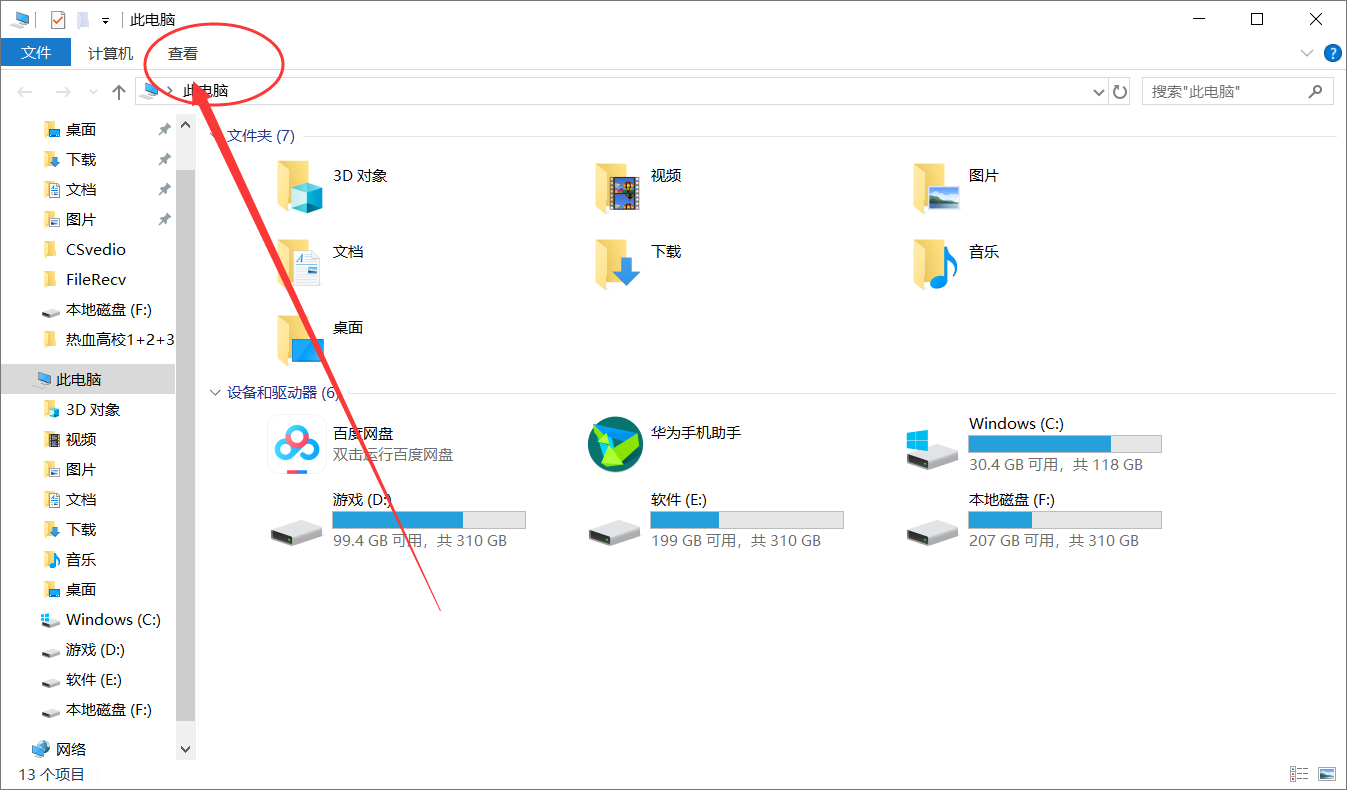
Task: Open FileRecv folder in sidebar
Action: click(96, 280)
